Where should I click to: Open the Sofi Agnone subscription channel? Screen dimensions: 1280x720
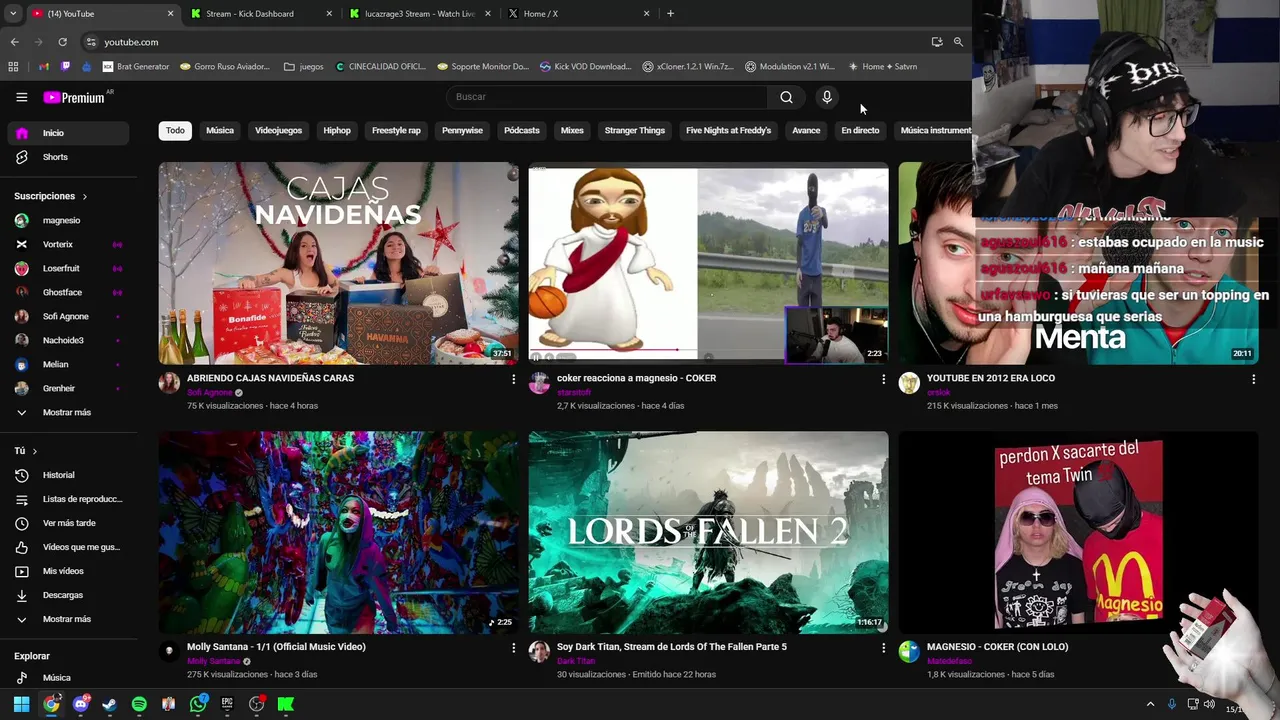click(68, 316)
